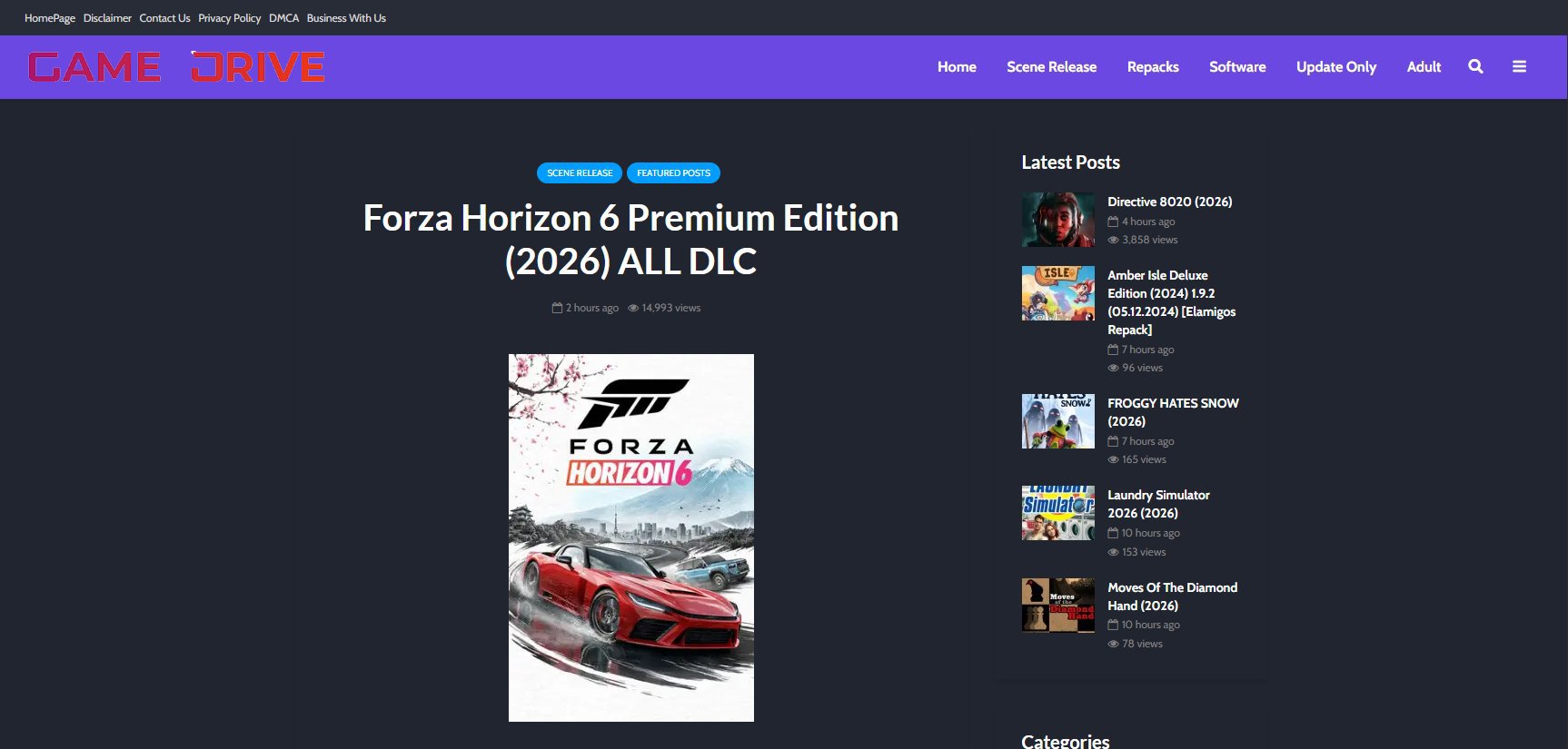Click the SCENE RELEASE category tag
The width and height of the screenshot is (1568, 749).
click(x=580, y=172)
